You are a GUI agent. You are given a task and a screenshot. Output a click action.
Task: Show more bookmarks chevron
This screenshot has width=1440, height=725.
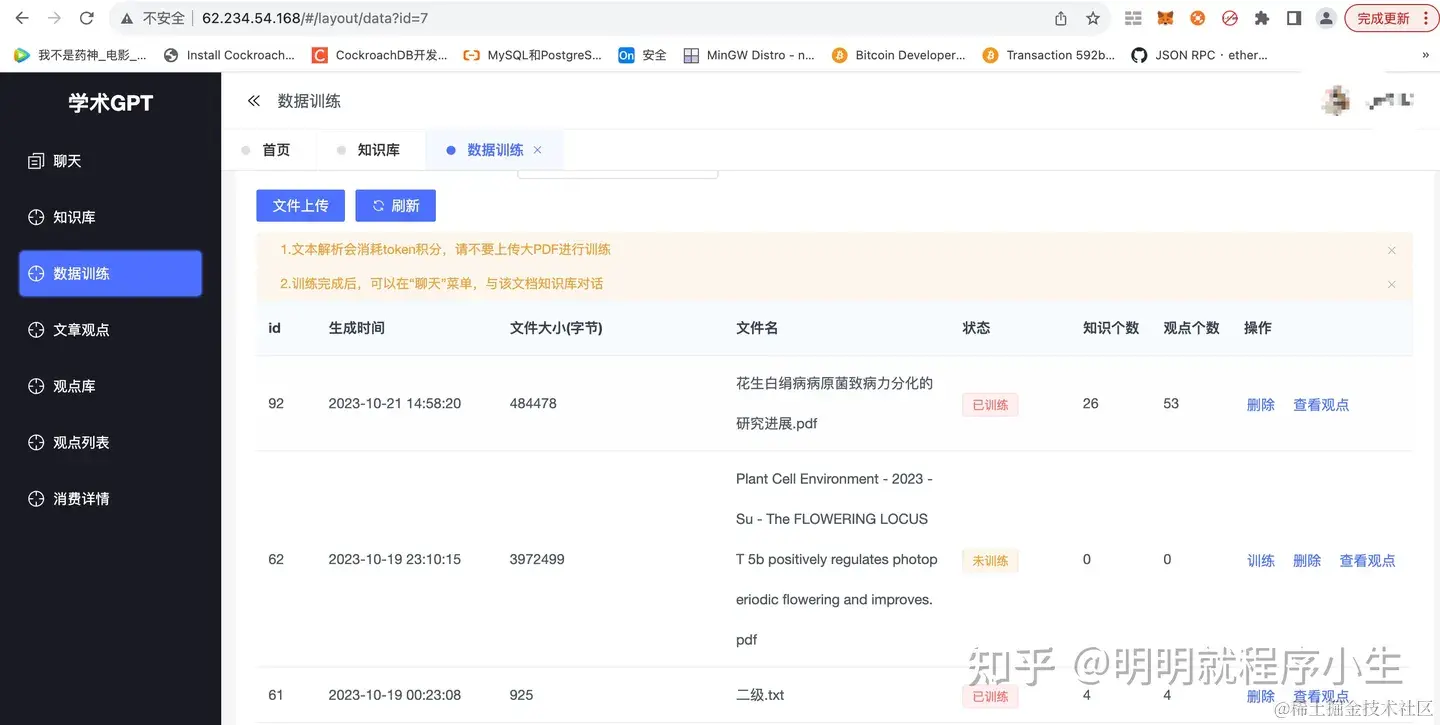point(1425,55)
